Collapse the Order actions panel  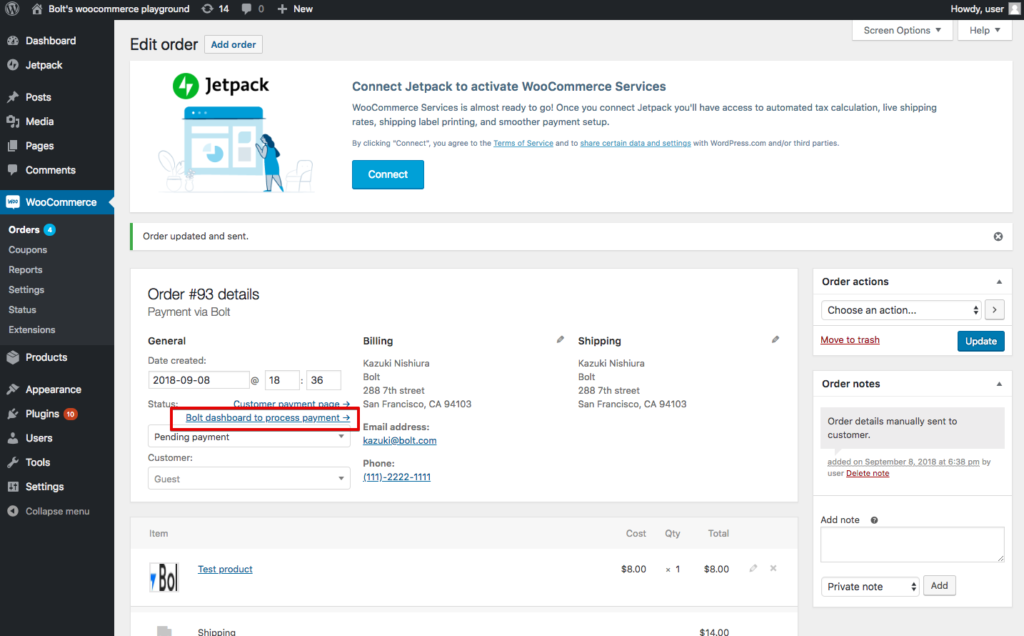[x=996, y=281]
